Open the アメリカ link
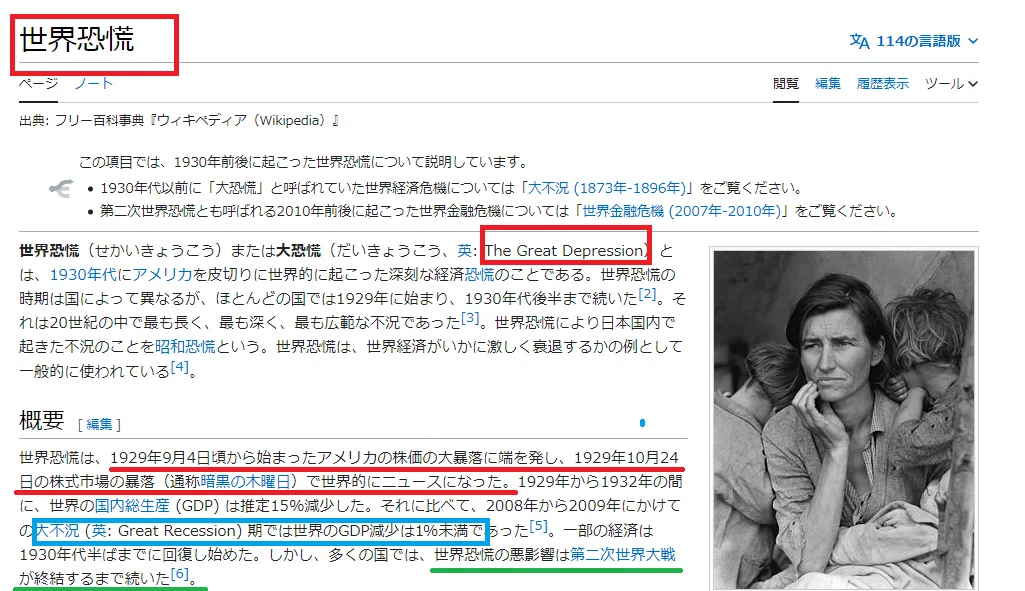 click(162, 275)
